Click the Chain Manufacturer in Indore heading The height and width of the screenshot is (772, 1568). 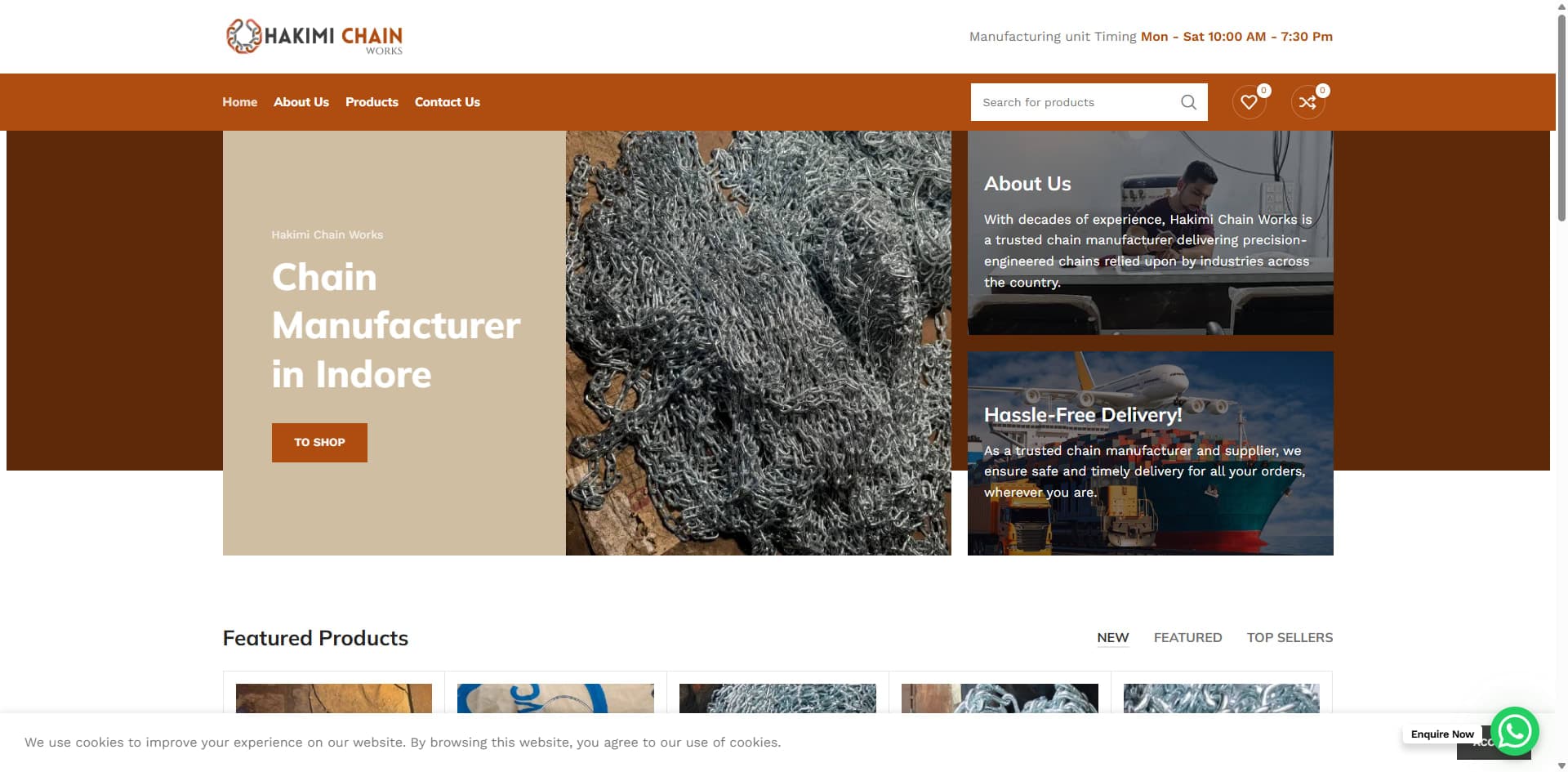(396, 326)
